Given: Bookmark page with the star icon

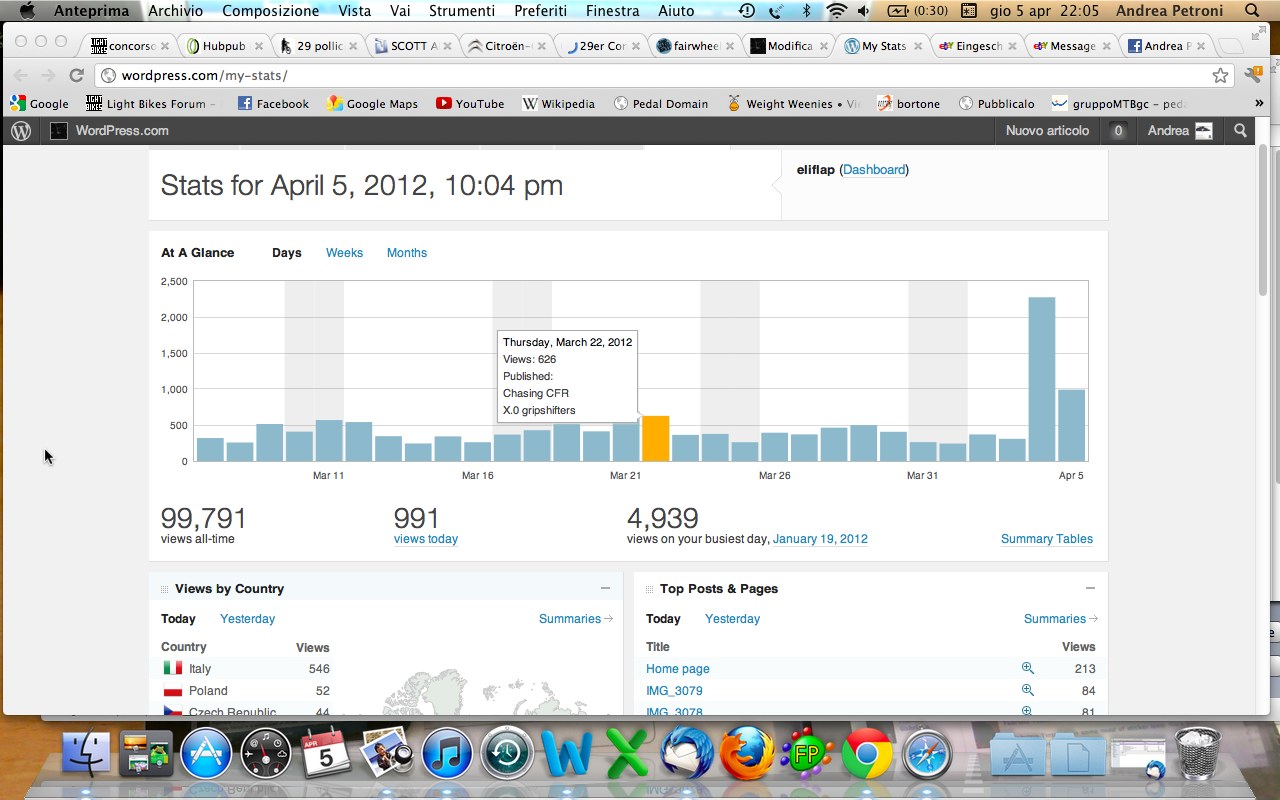Looking at the screenshot, I should pos(1220,76).
